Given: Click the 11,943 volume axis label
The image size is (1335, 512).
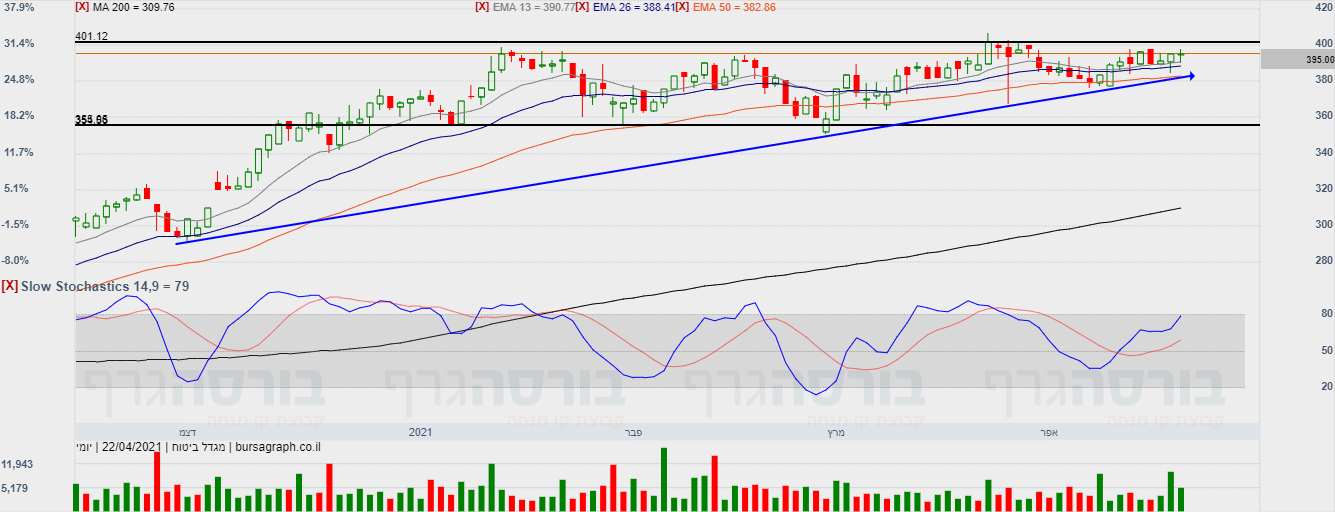Looking at the screenshot, I should pyautogui.click(x=19, y=465).
